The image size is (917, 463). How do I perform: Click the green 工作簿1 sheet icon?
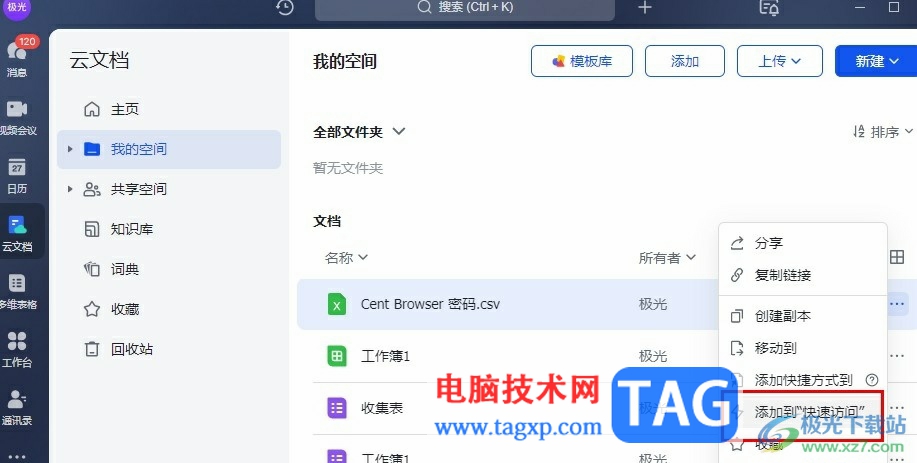click(x=336, y=356)
